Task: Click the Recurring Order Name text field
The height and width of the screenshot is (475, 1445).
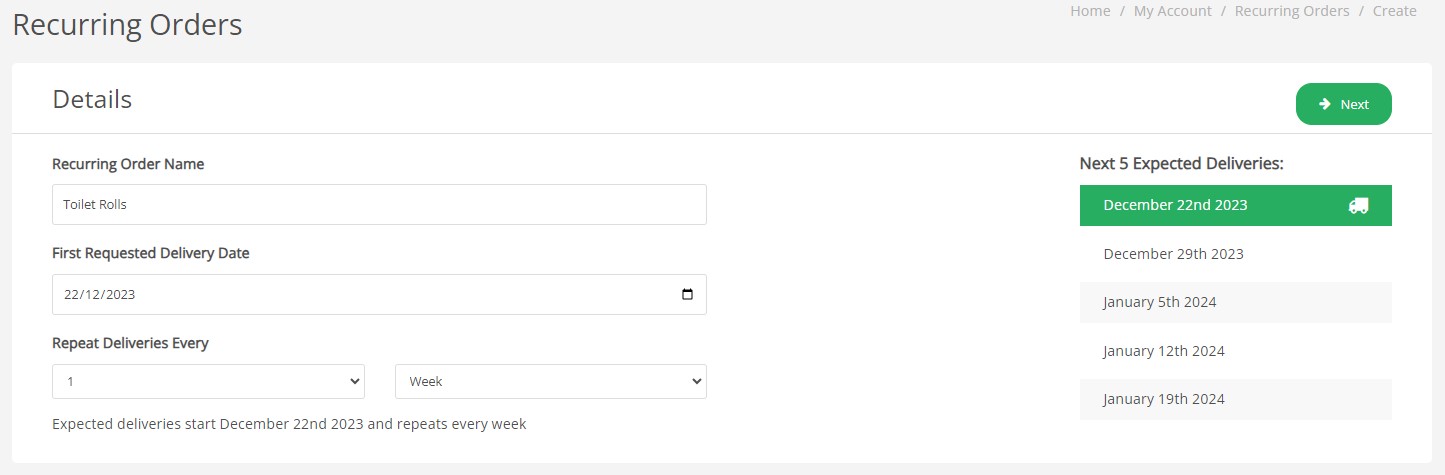Action: pos(379,204)
